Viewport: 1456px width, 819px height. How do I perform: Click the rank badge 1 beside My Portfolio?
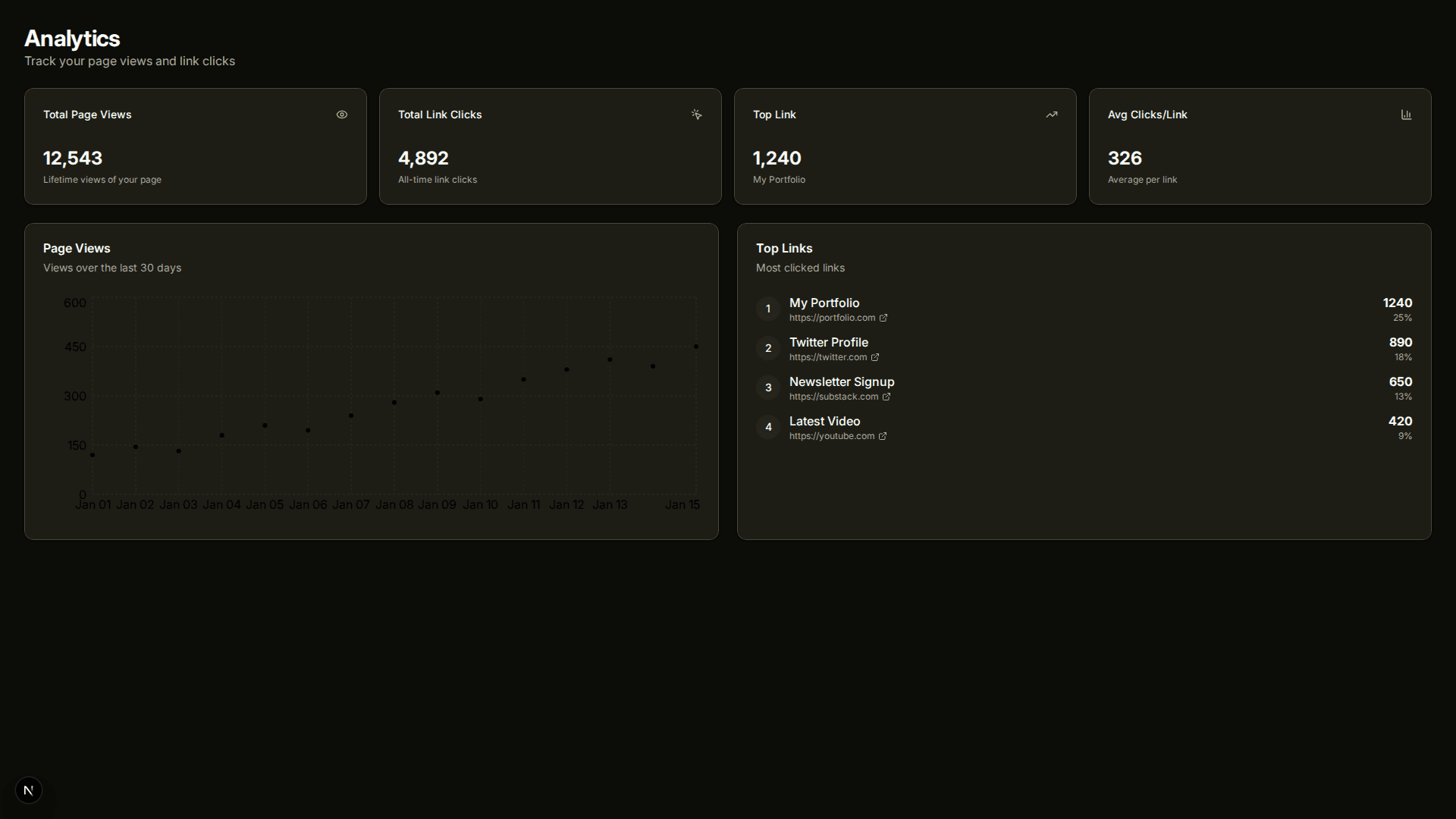[767, 309]
